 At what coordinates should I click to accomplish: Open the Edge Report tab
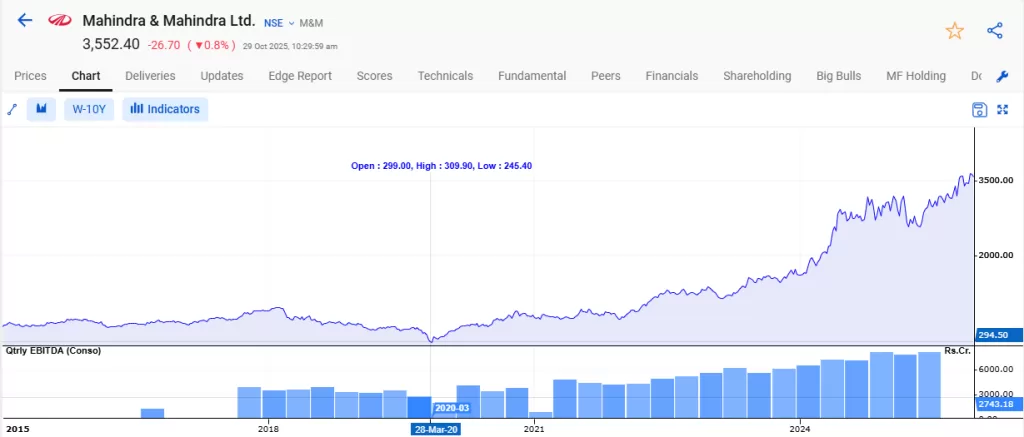pyautogui.click(x=300, y=76)
